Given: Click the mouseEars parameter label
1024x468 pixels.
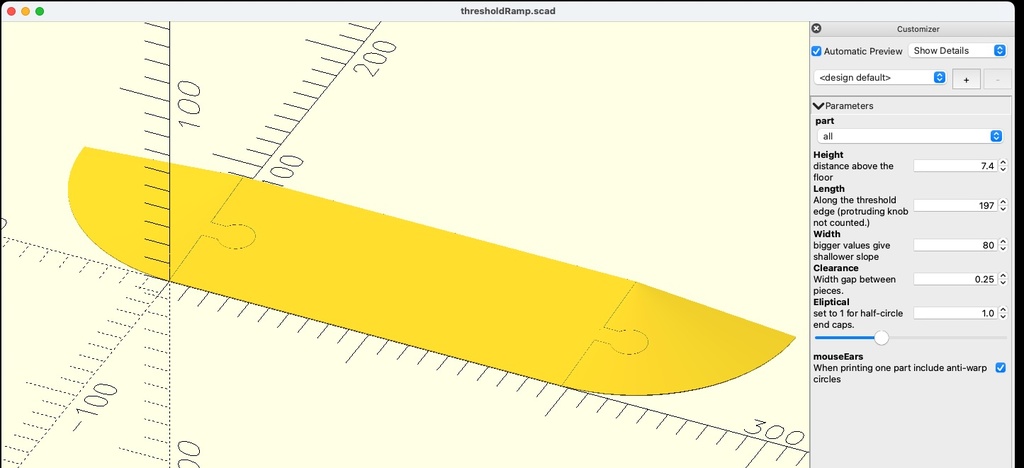Looking at the screenshot, I should pos(839,356).
